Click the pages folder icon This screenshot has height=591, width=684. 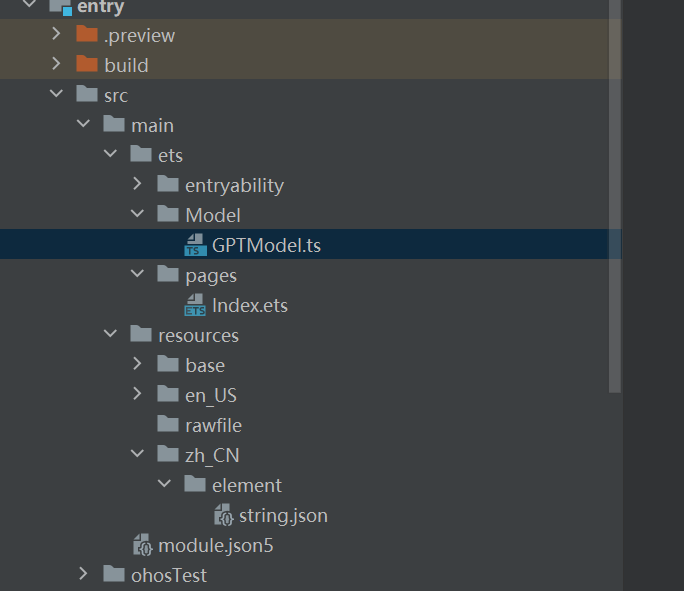(168, 274)
